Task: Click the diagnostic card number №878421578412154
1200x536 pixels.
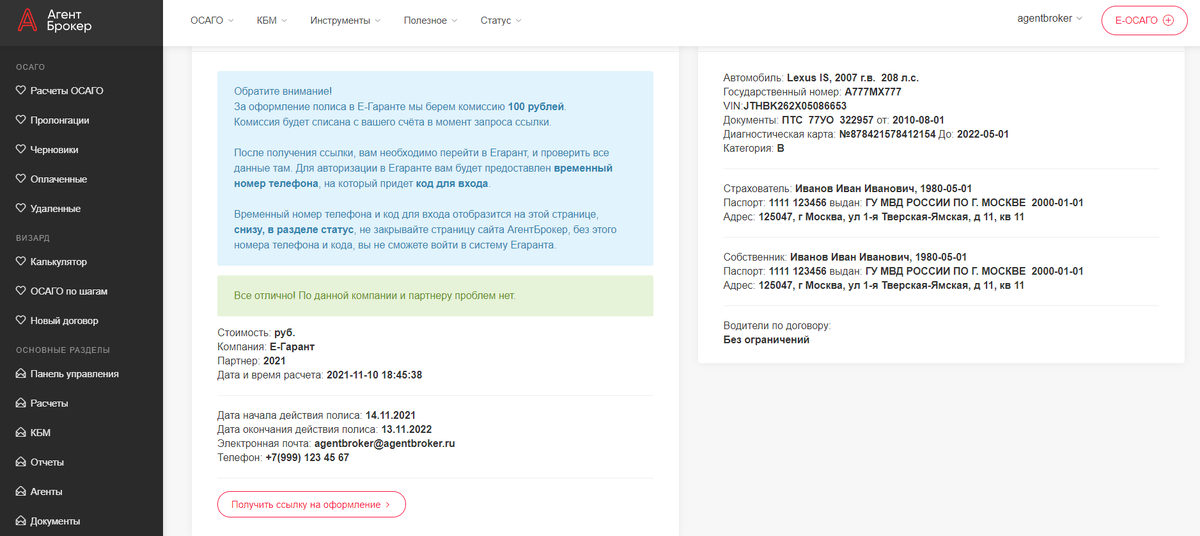Action: pyautogui.click(x=887, y=134)
